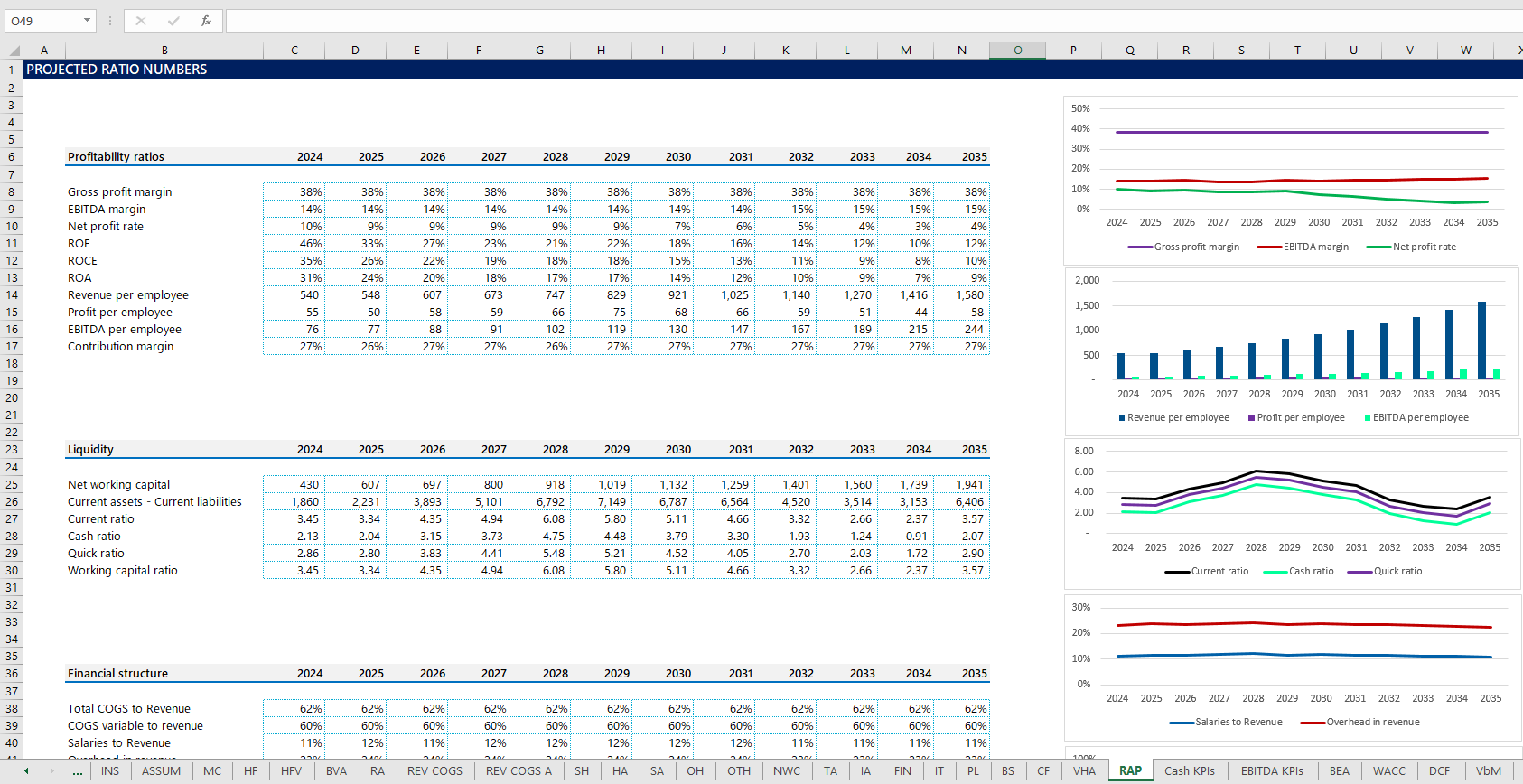Click the Select All corner triangle
The width and height of the screenshot is (1523, 784).
14,51
